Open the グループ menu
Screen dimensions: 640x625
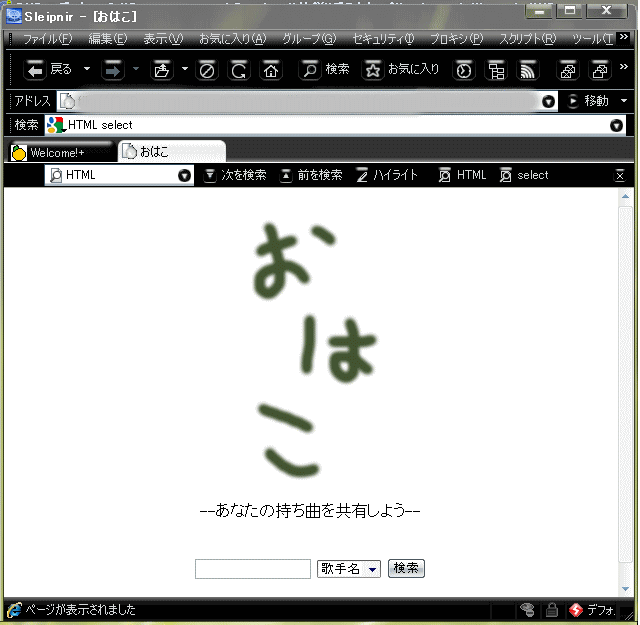[309, 39]
